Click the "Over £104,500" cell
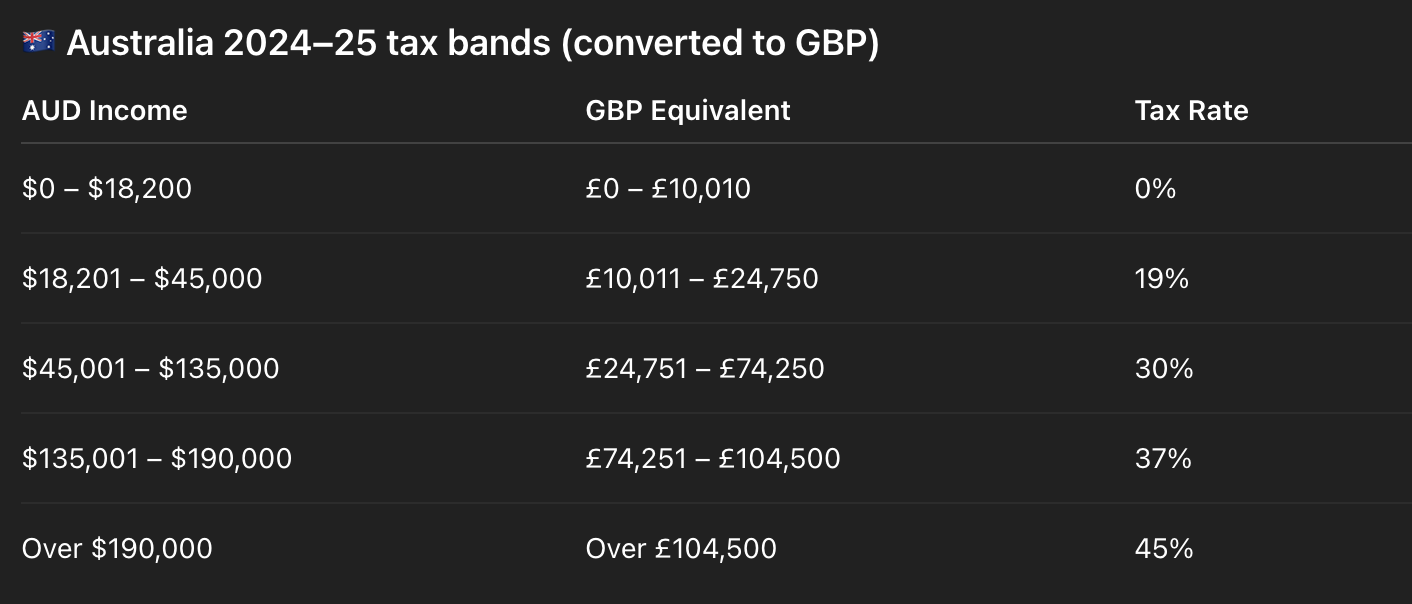This screenshot has width=1412, height=604. (x=681, y=548)
